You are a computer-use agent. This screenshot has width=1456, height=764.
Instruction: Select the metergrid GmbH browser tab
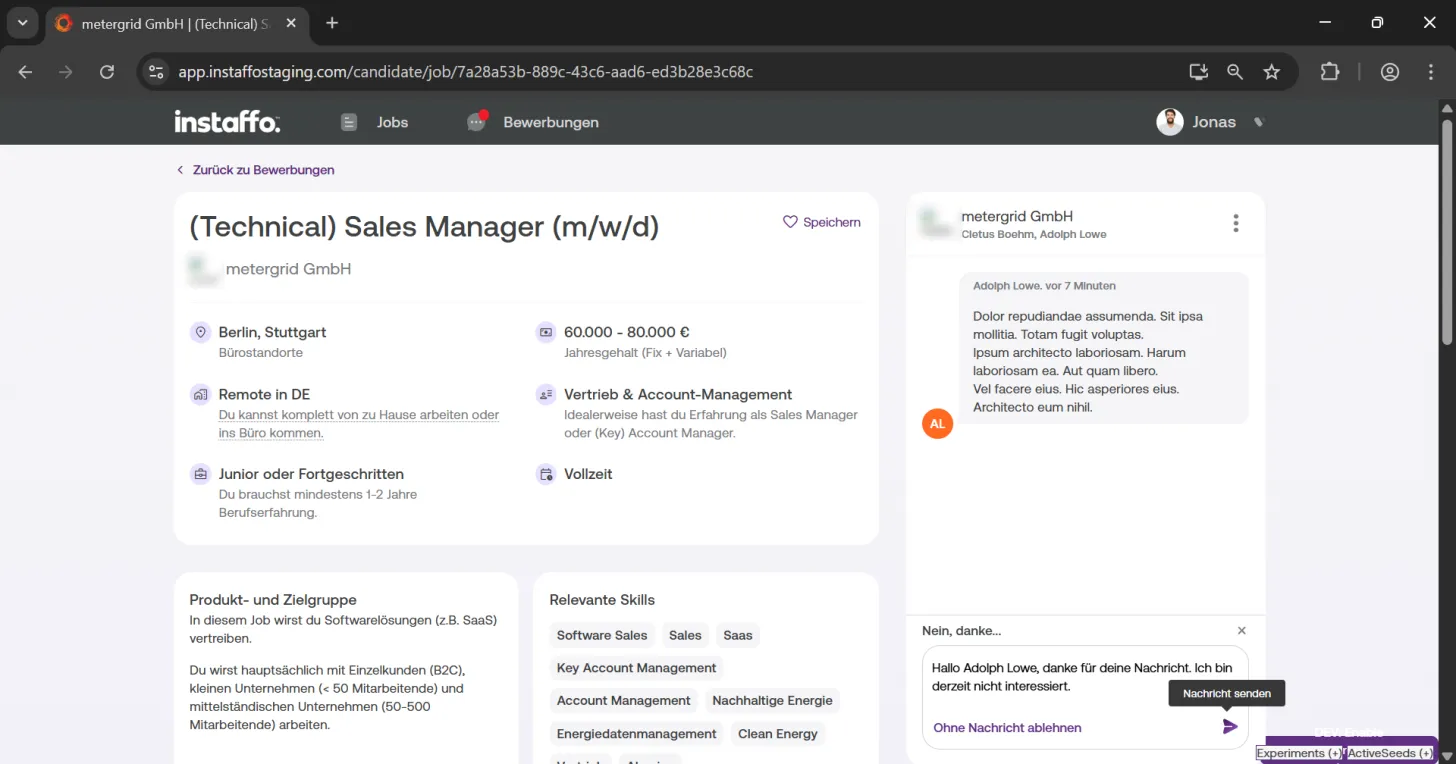click(x=175, y=24)
